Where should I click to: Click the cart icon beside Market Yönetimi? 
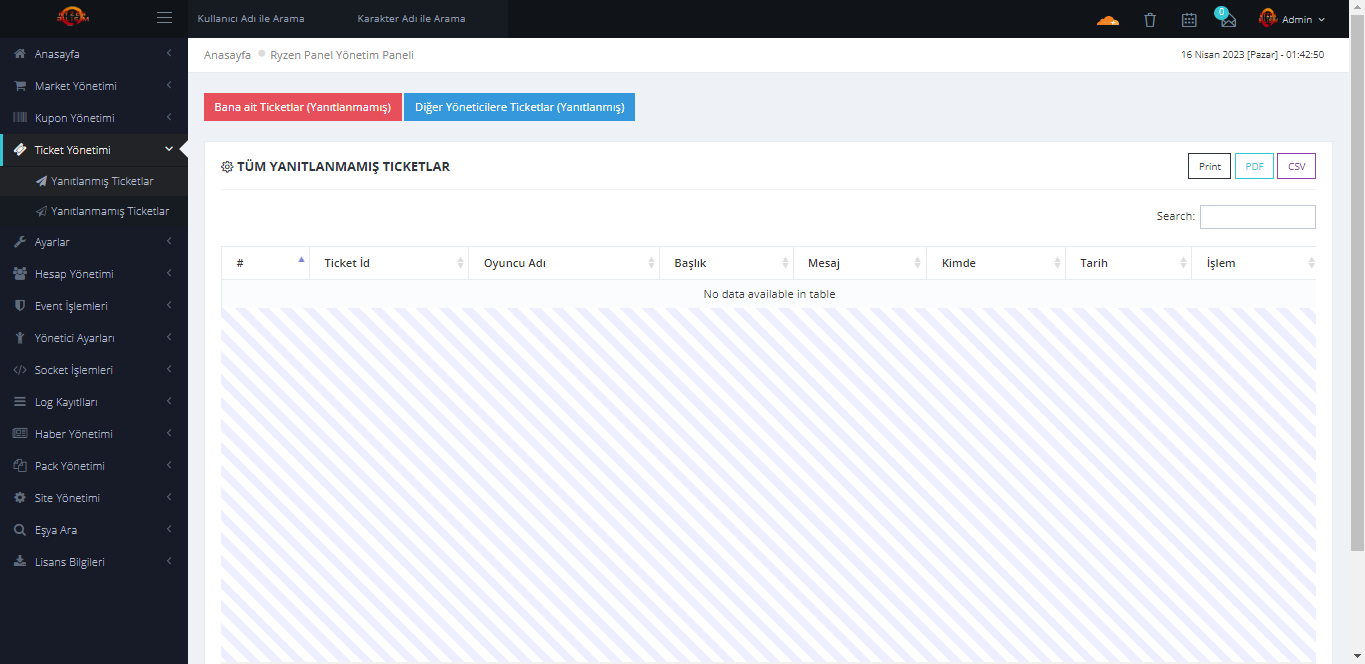tap(20, 85)
